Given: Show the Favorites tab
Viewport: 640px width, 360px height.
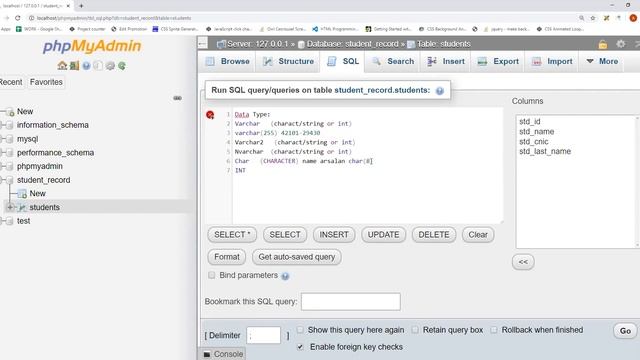Looking at the screenshot, I should click(x=46, y=82).
